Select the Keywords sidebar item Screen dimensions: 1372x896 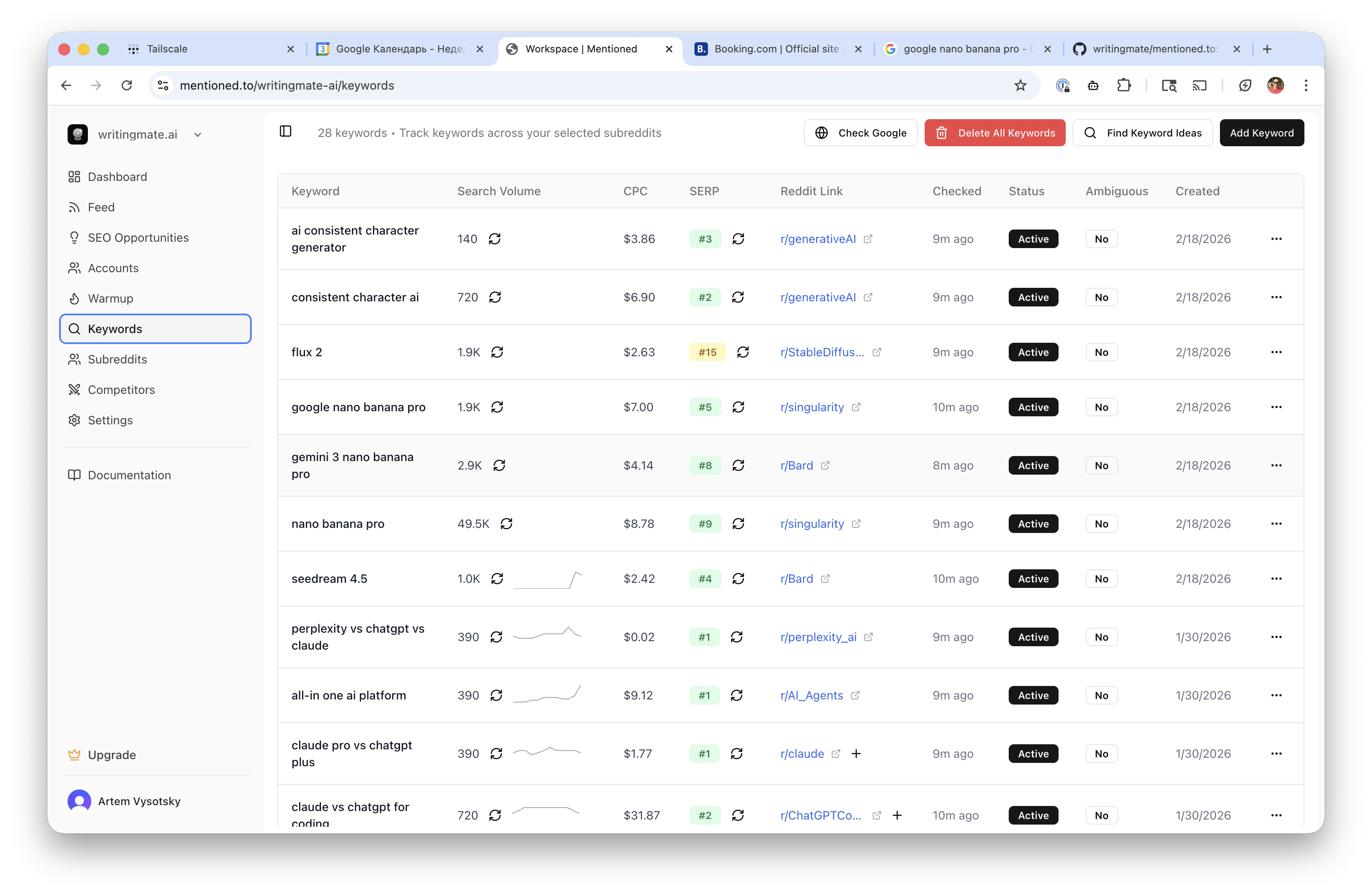pos(155,329)
